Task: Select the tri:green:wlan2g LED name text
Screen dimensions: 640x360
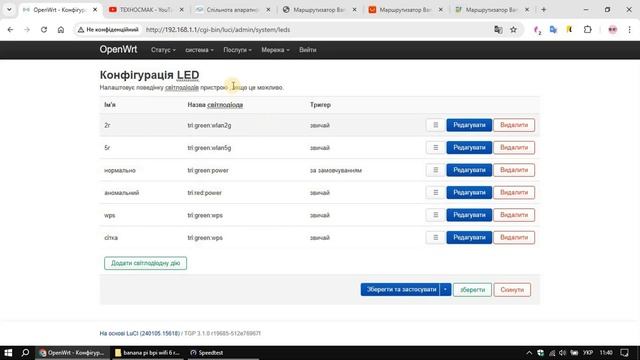Action: point(209,125)
